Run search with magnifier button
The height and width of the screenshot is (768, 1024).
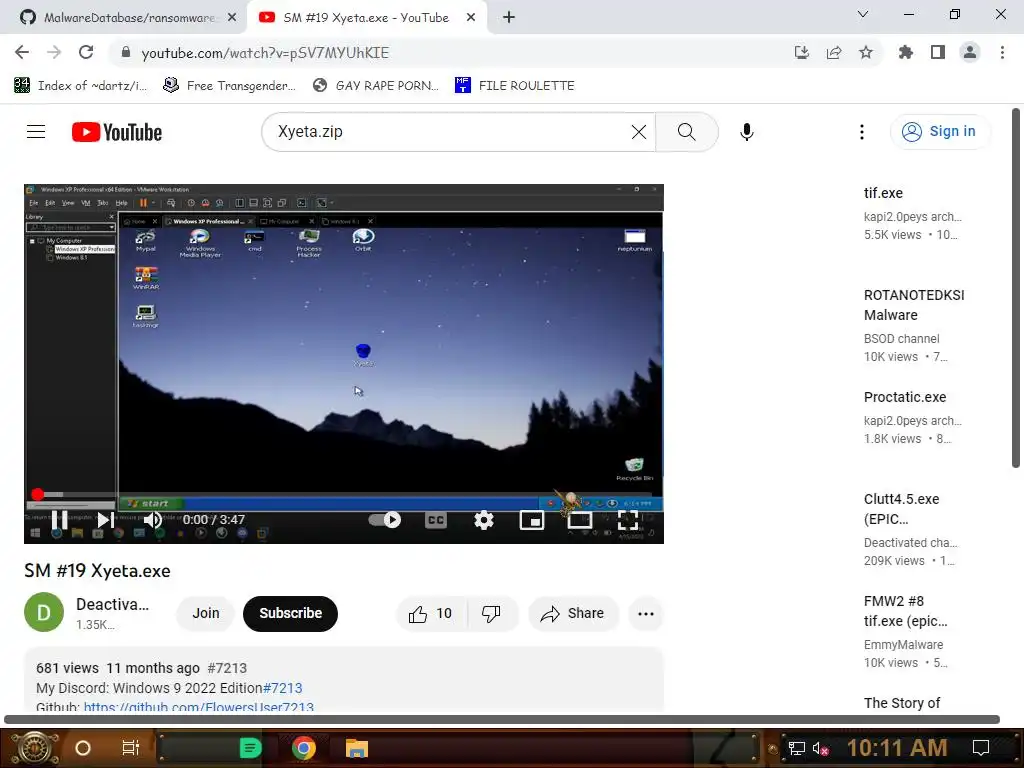point(686,132)
